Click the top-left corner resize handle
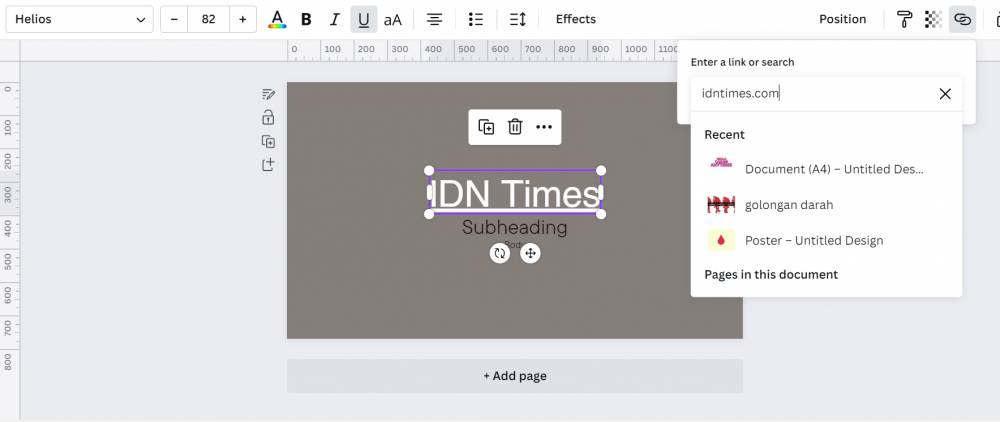The width and height of the screenshot is (1000, 422). click(x=429, y=170)
